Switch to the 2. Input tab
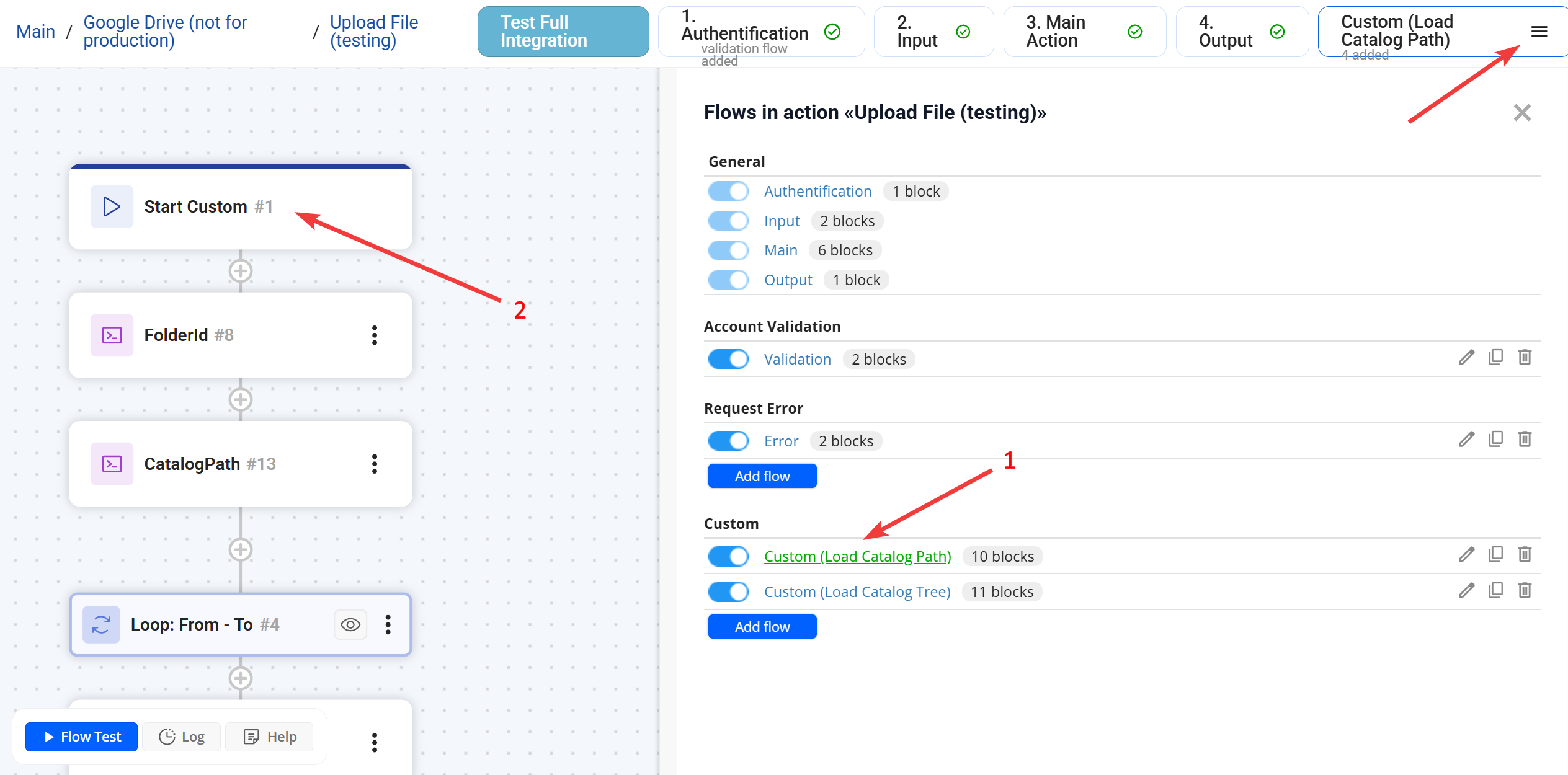Image resolution: width=1568 pixels, height=775 pixels. coord(930,31)
